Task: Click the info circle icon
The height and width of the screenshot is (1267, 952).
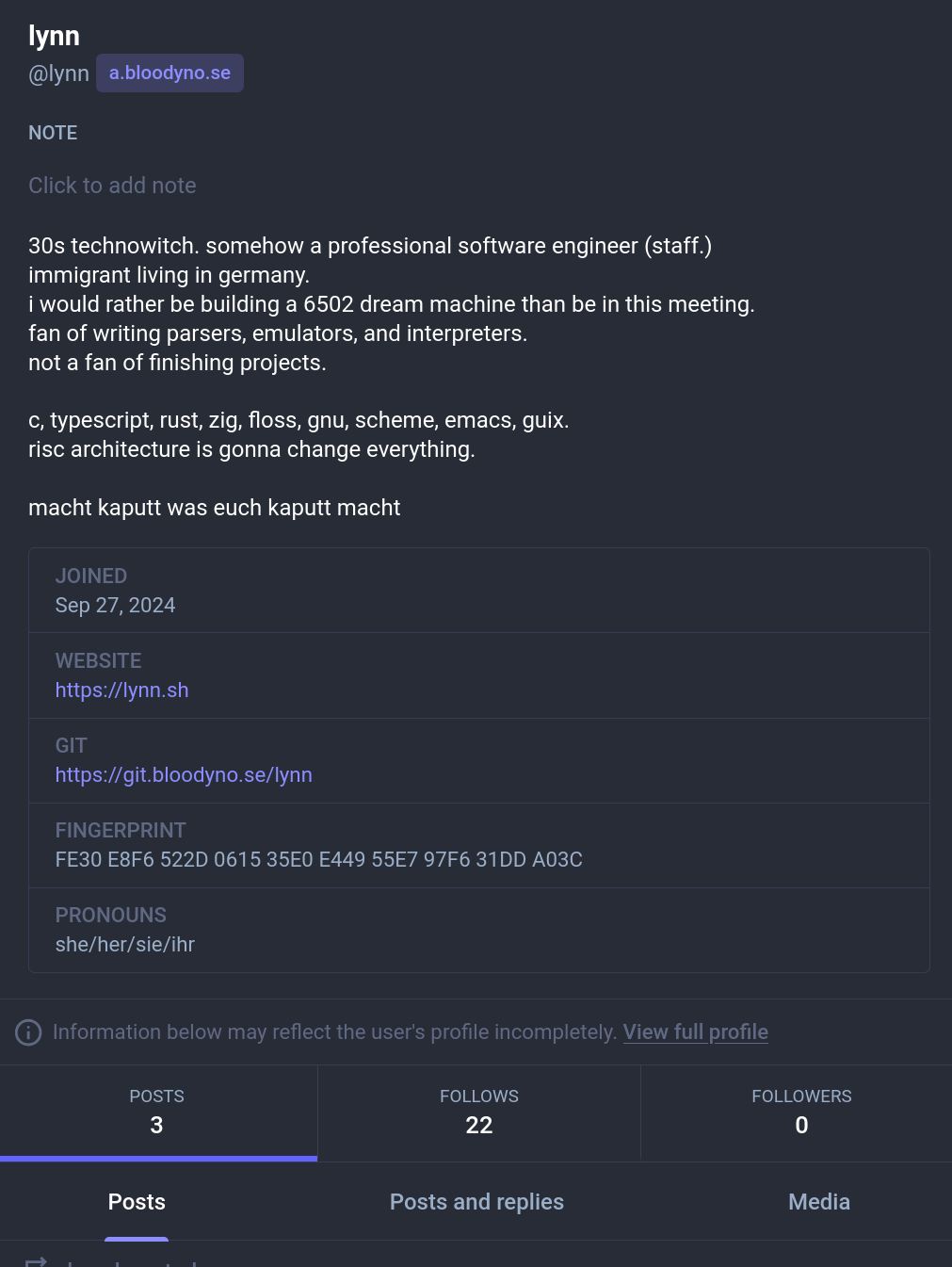Action: click(x=28, y=1032)
